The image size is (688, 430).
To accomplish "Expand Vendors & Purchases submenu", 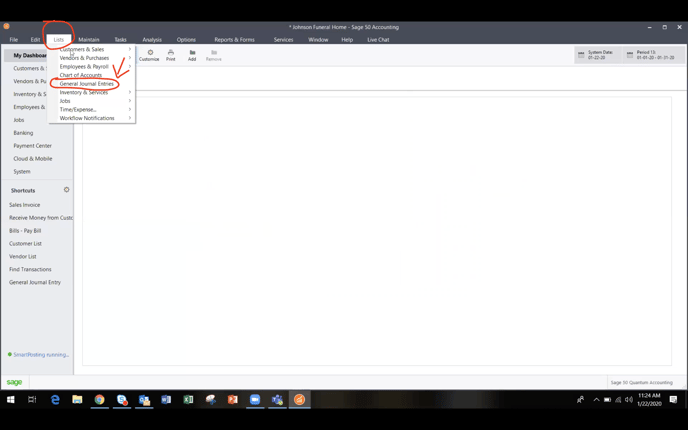I will click(x=92, y=58).
